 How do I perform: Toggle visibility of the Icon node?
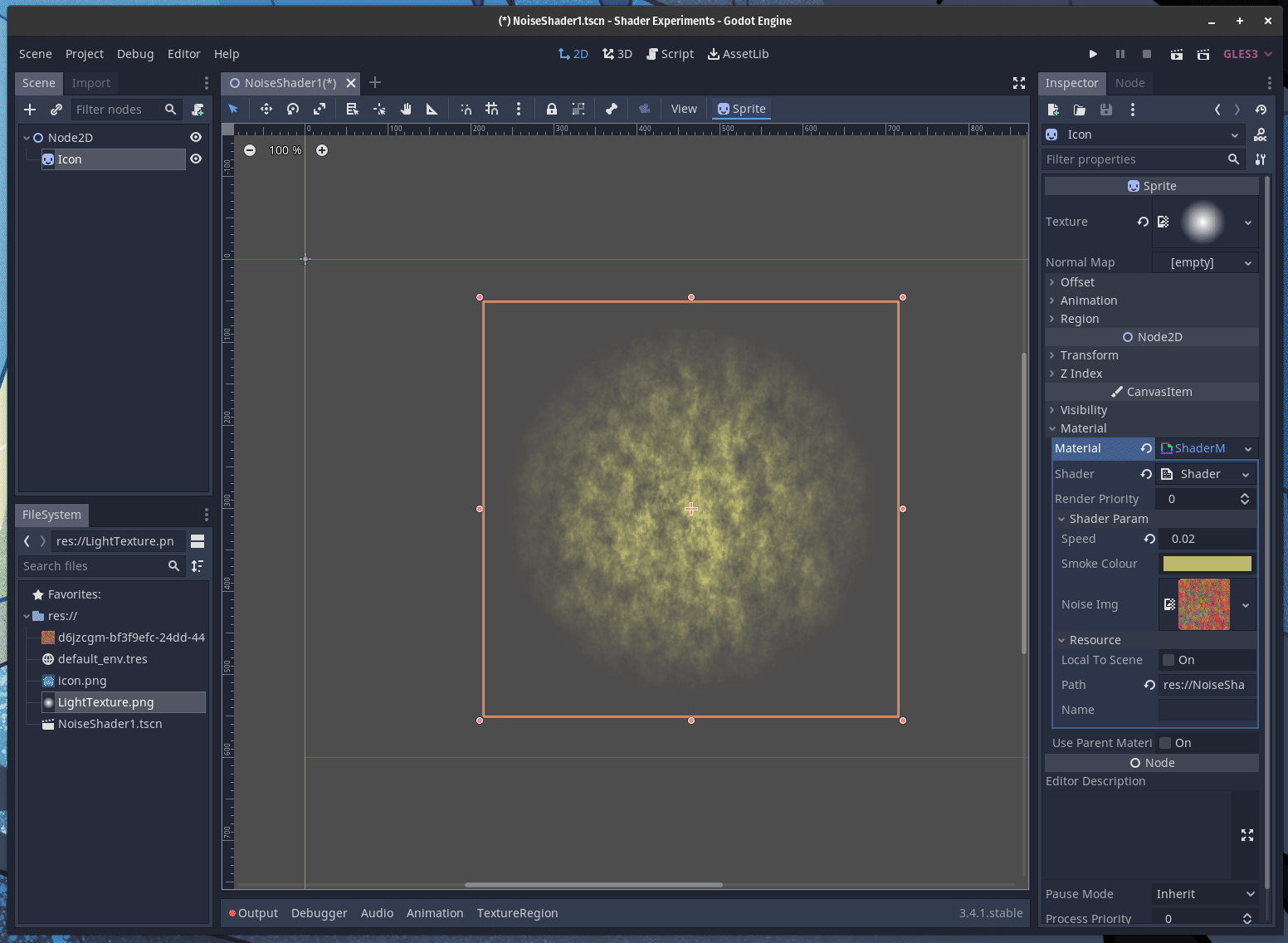[196, 159]
